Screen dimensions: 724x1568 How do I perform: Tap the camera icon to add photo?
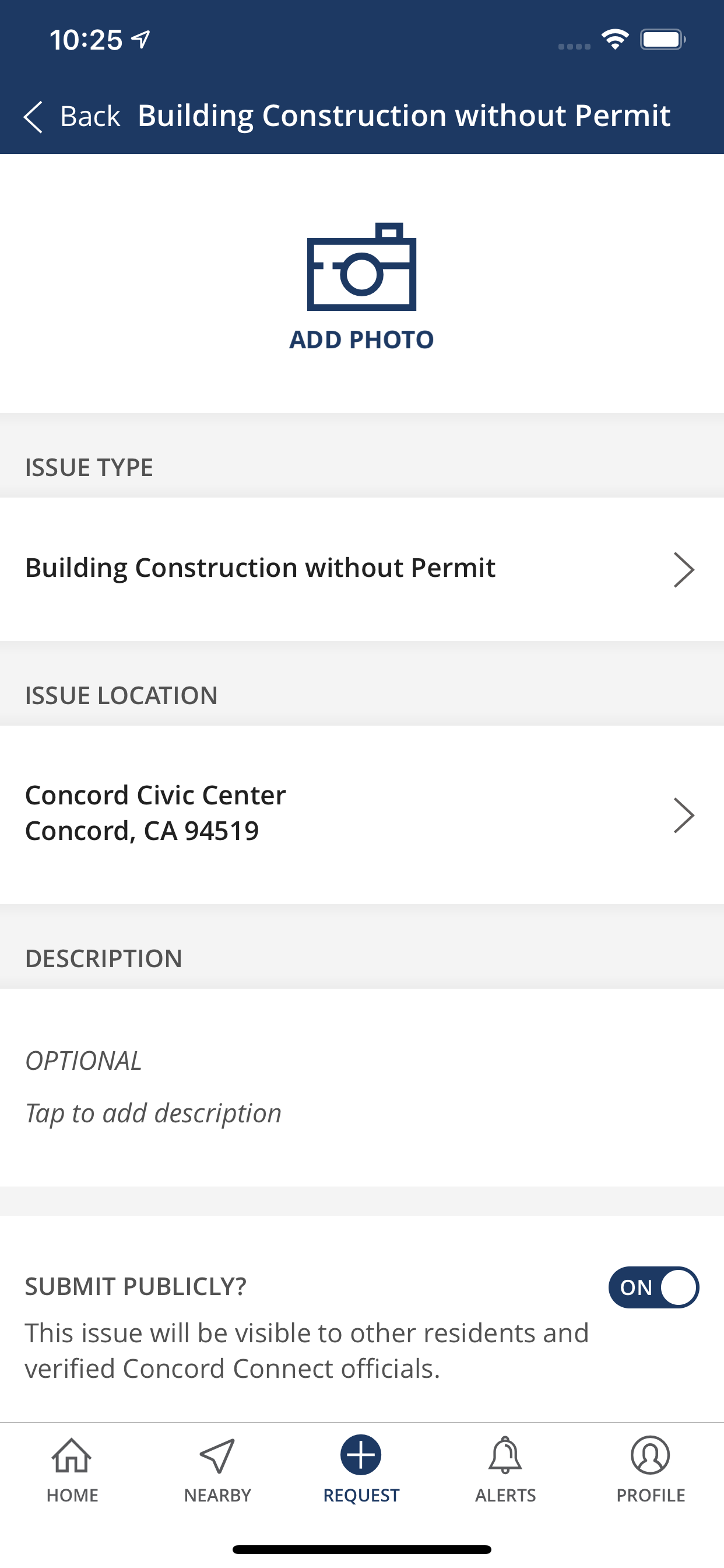361,267
